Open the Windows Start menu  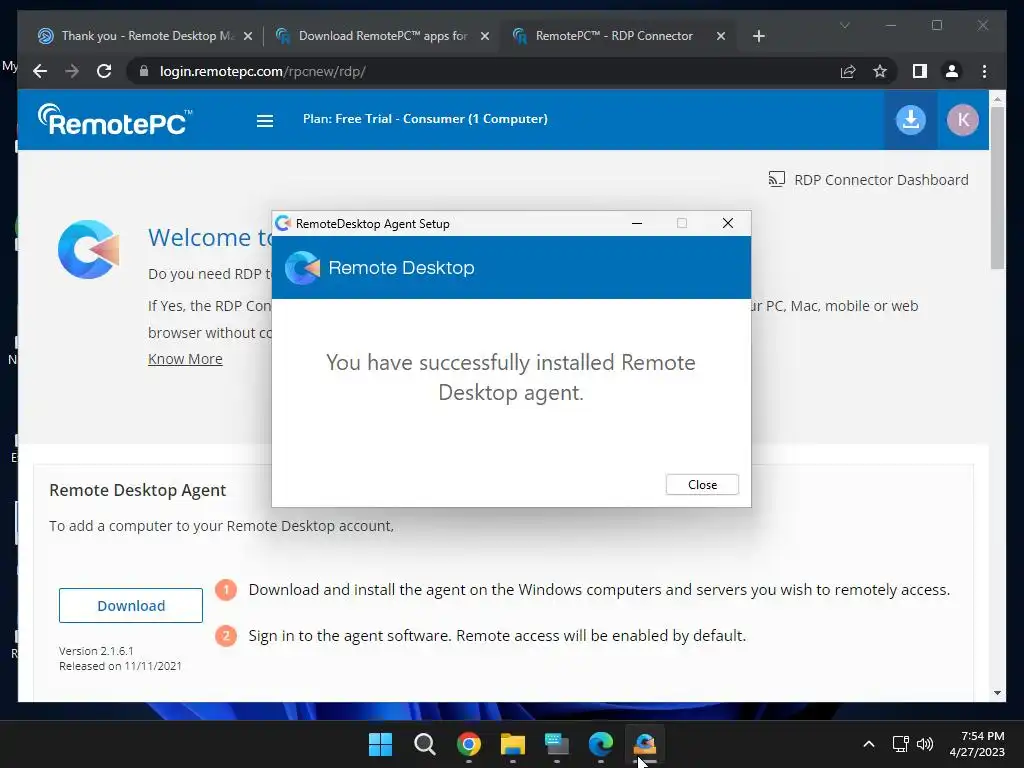click(380, 743)
